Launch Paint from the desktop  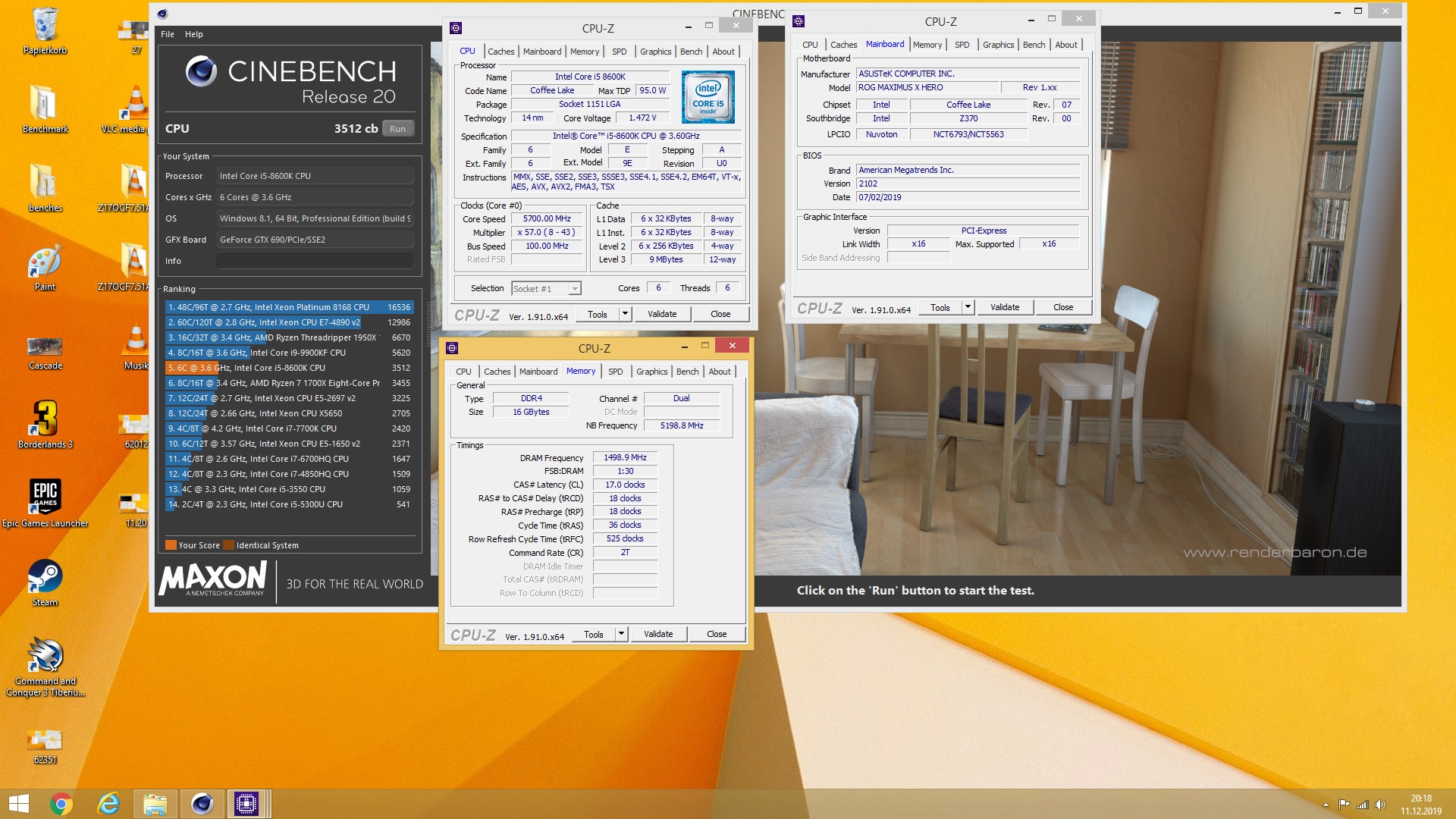(45, 267)
